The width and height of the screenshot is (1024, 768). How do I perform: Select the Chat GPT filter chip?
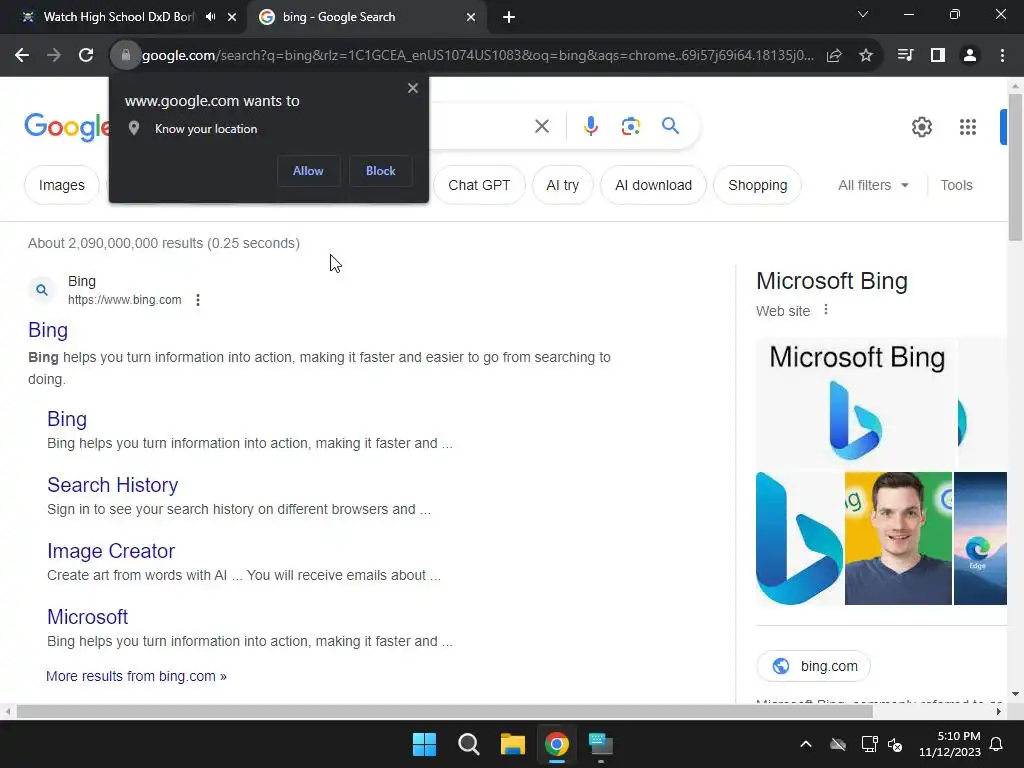[x=479, y=185]
